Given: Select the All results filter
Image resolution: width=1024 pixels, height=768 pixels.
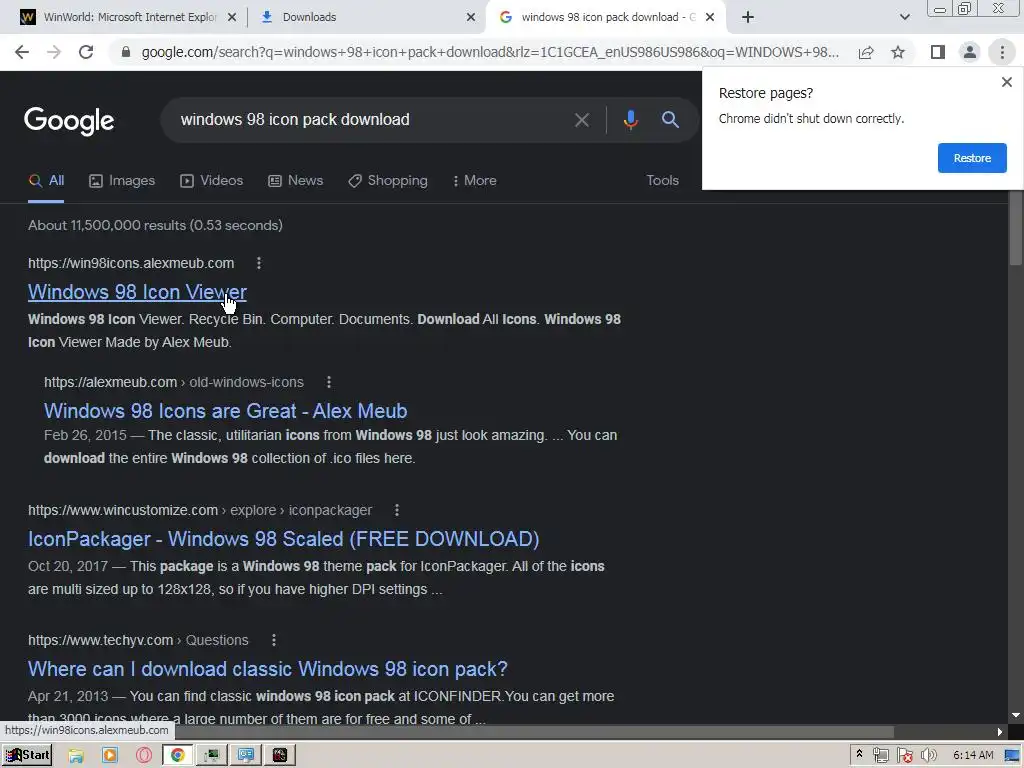Looking at the screenshot, I should (46, 181).
